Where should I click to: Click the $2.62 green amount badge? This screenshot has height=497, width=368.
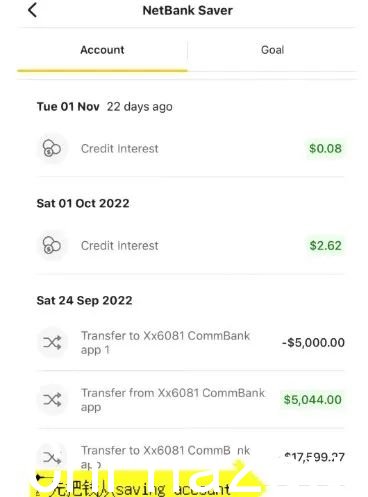325,246
